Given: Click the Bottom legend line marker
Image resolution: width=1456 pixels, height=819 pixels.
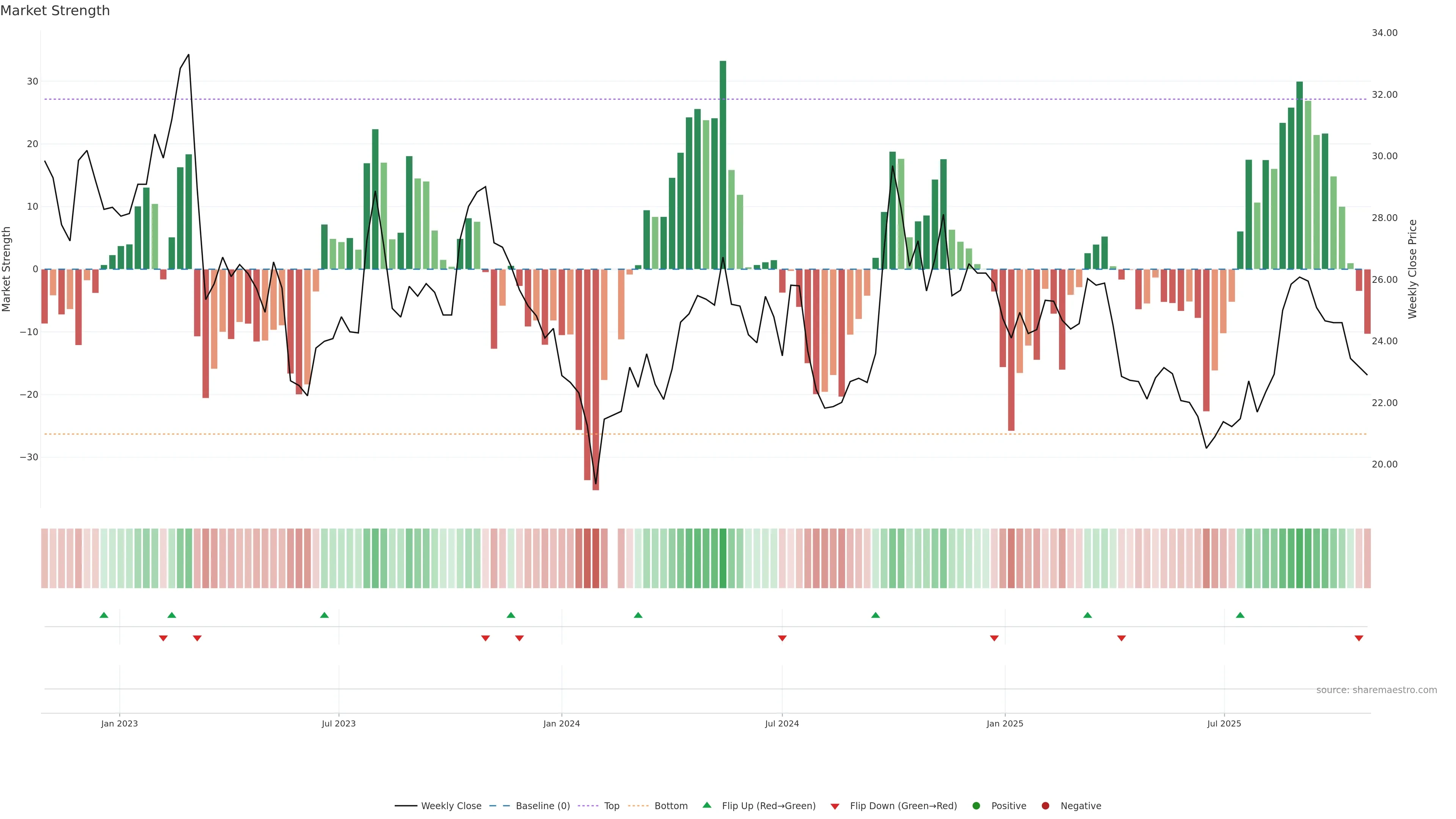Looking at the screenshot, I should 638,806.
